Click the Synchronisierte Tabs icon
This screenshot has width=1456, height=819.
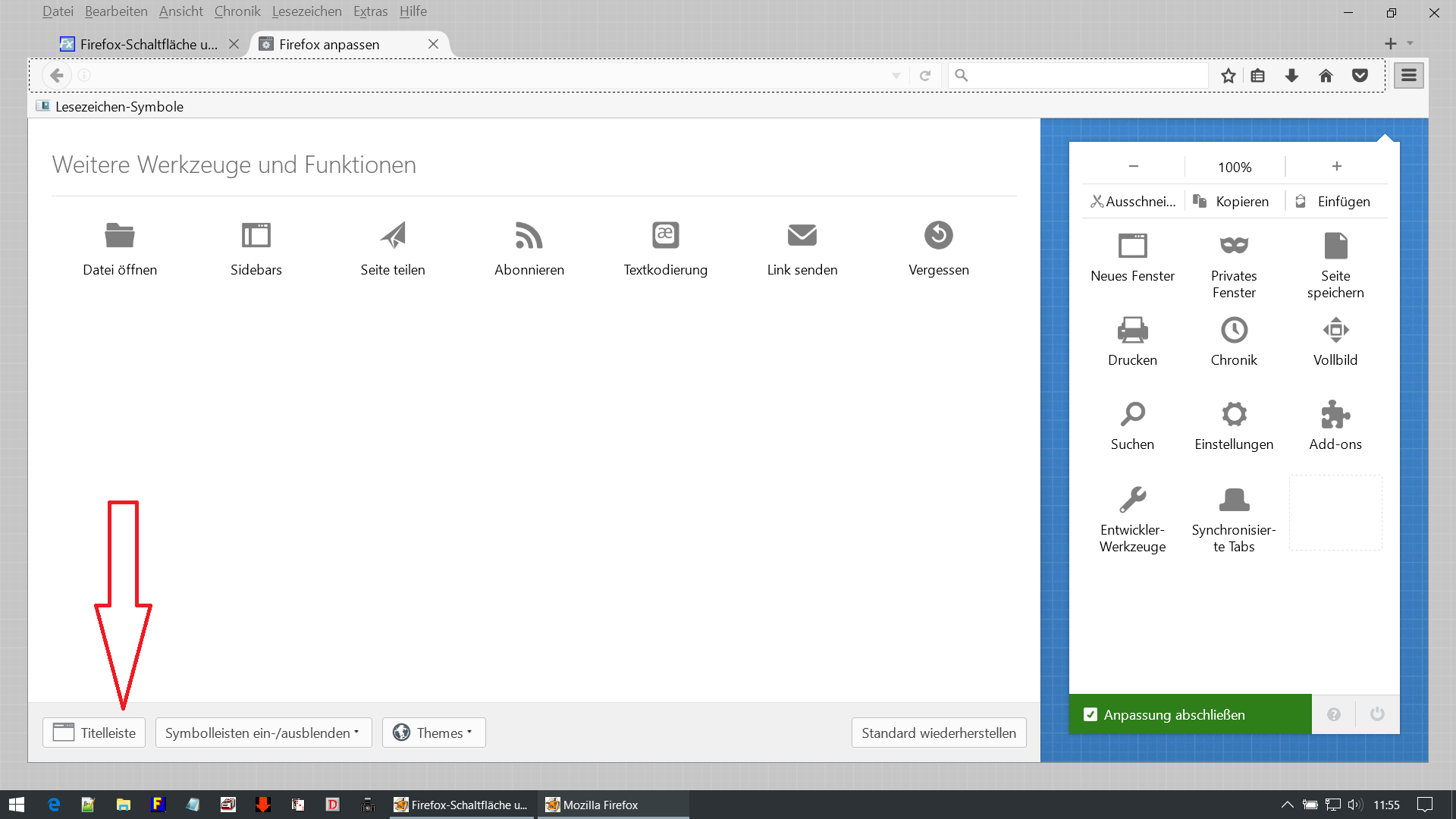click(x=1234, y=500)
